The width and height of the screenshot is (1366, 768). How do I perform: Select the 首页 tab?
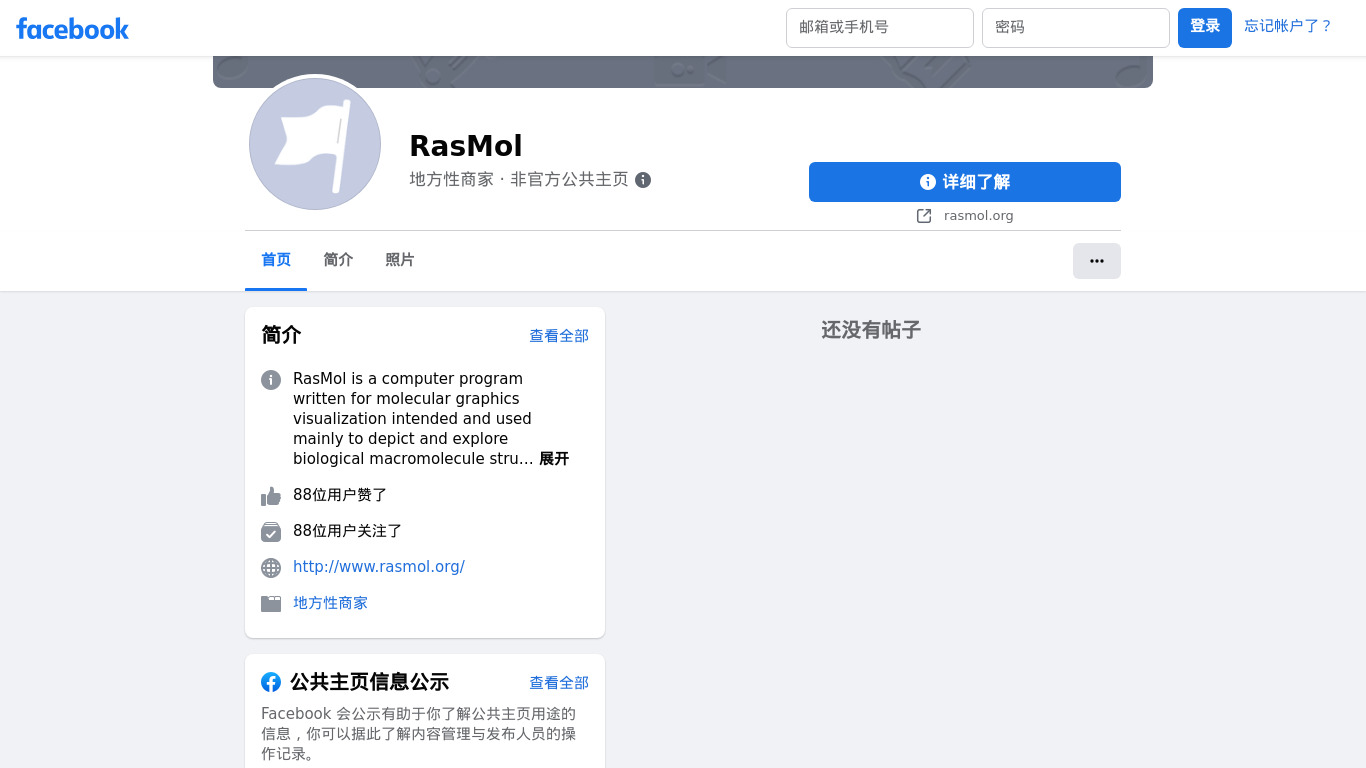276,260
